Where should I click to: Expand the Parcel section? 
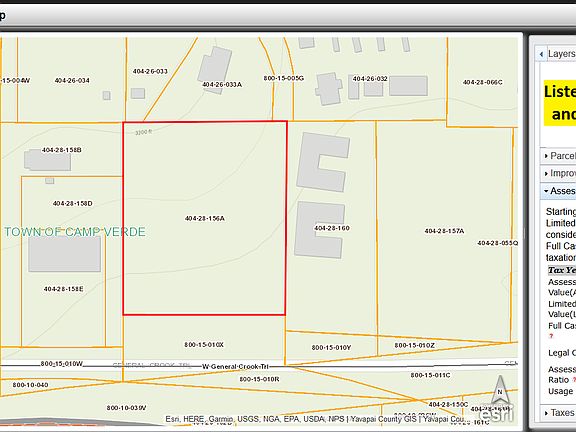[558, 156]
